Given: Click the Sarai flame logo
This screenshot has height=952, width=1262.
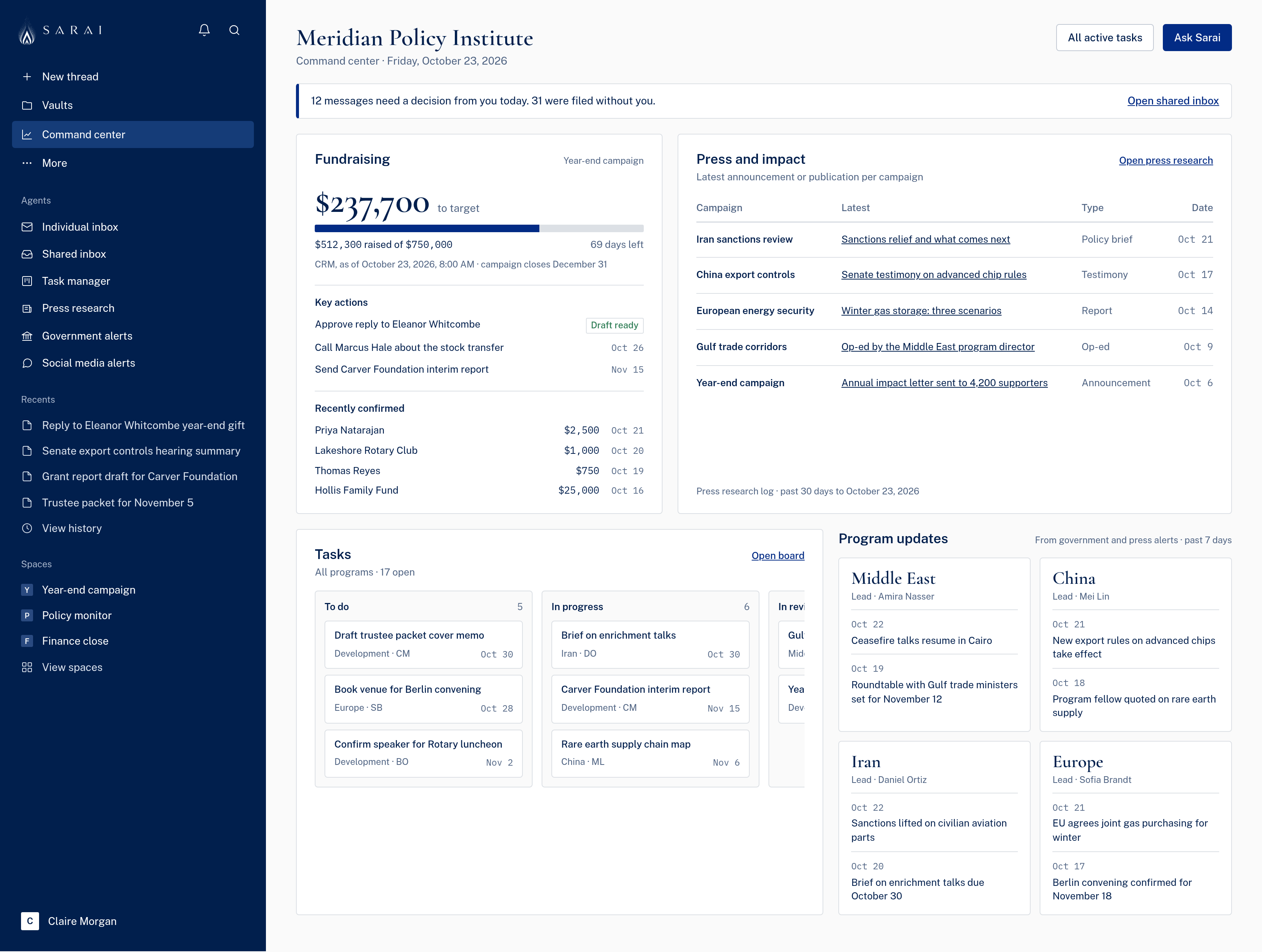Looking at the screenshot, I should tap(27, 32).
